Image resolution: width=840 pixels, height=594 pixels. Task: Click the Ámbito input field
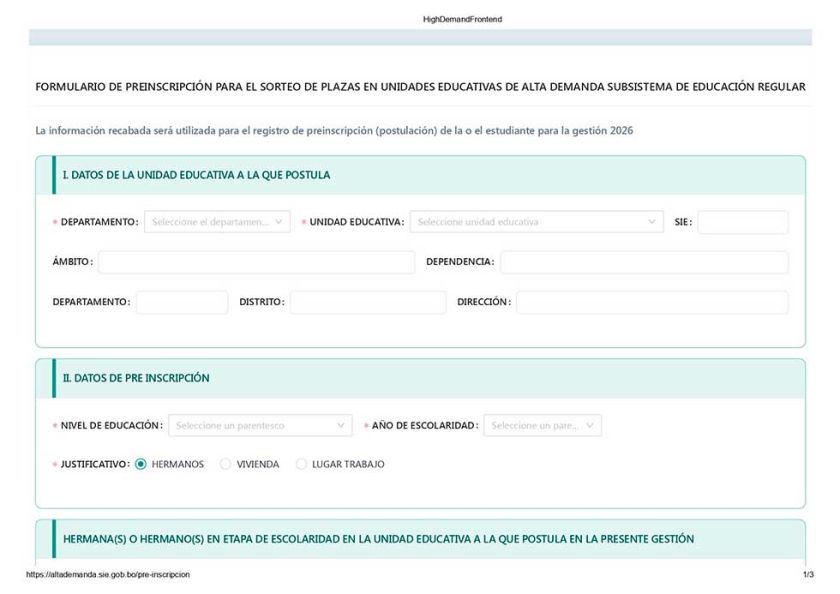[257, 262]
